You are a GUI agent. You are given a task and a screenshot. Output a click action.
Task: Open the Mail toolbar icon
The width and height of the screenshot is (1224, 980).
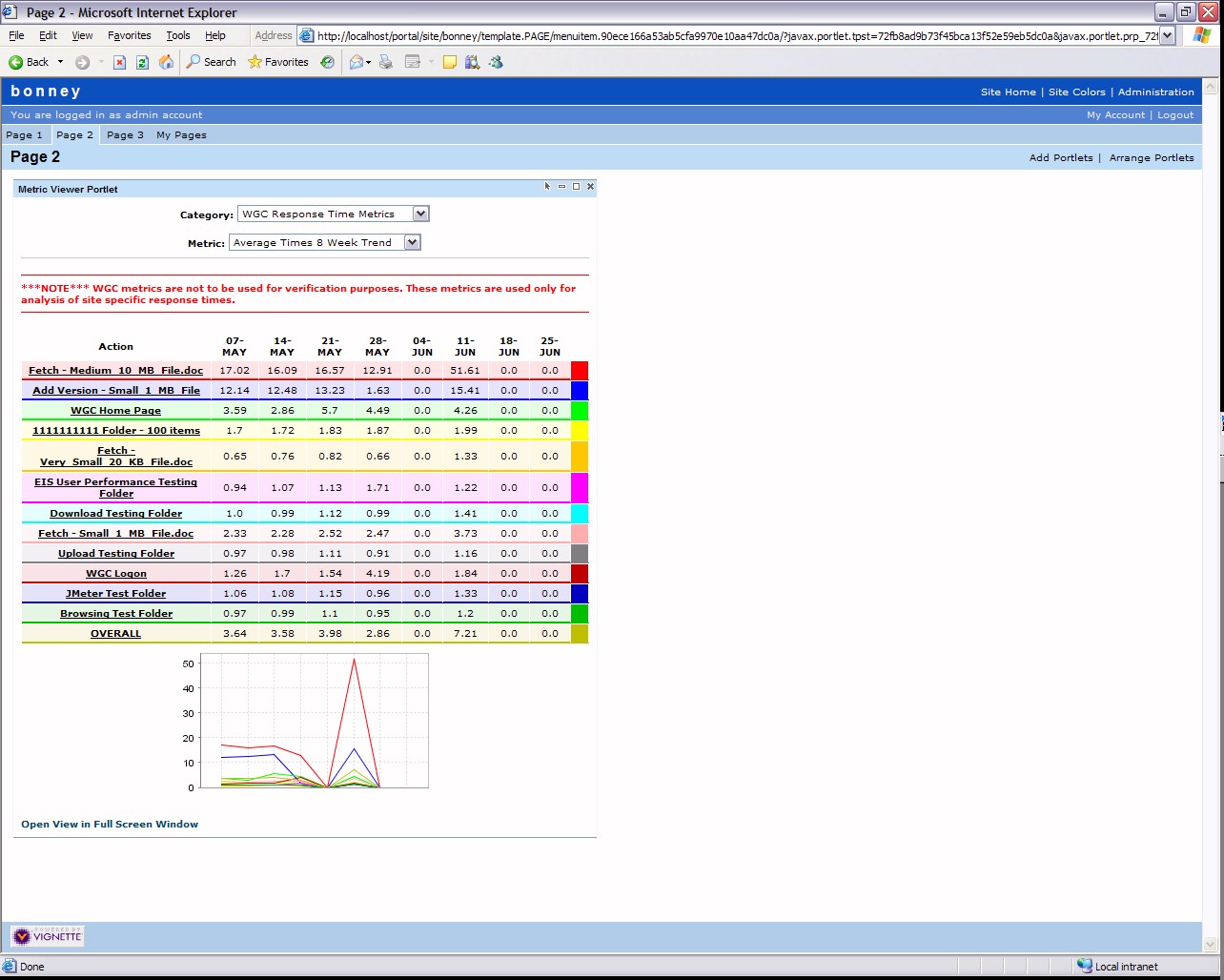click(x=357, y=62)
